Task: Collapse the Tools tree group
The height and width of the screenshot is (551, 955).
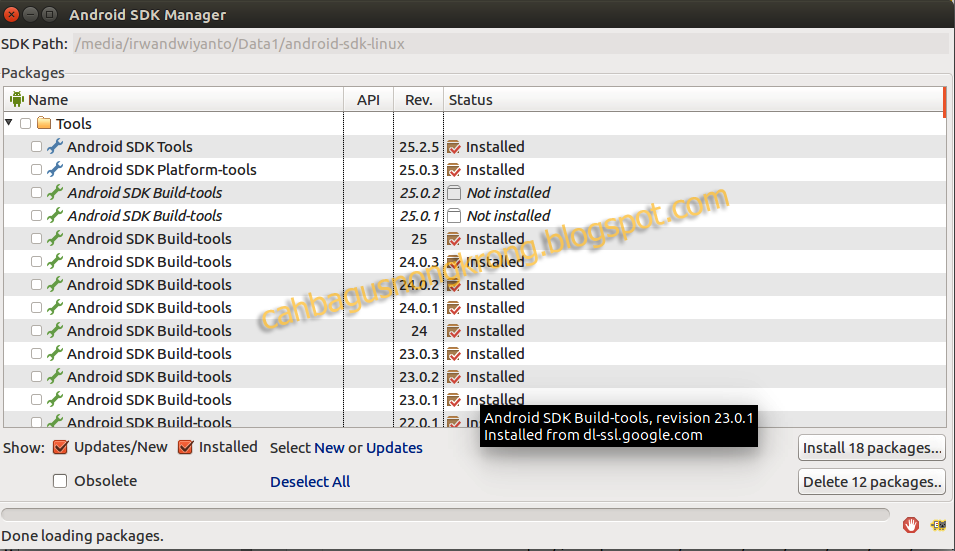Action: pyautogui.click(x=9, y=123)
